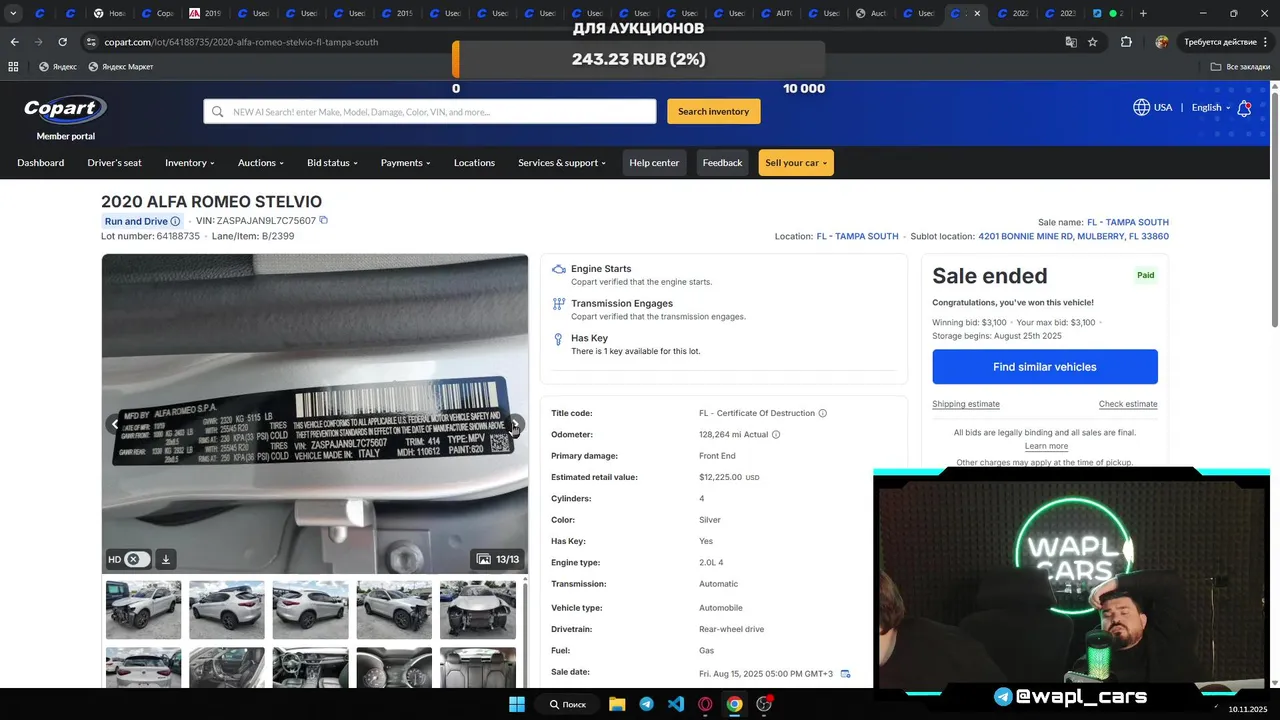Open Visual Studio Code from taskbar
The height and width of the screenshot is (720, 1280).
coord(676,704)
